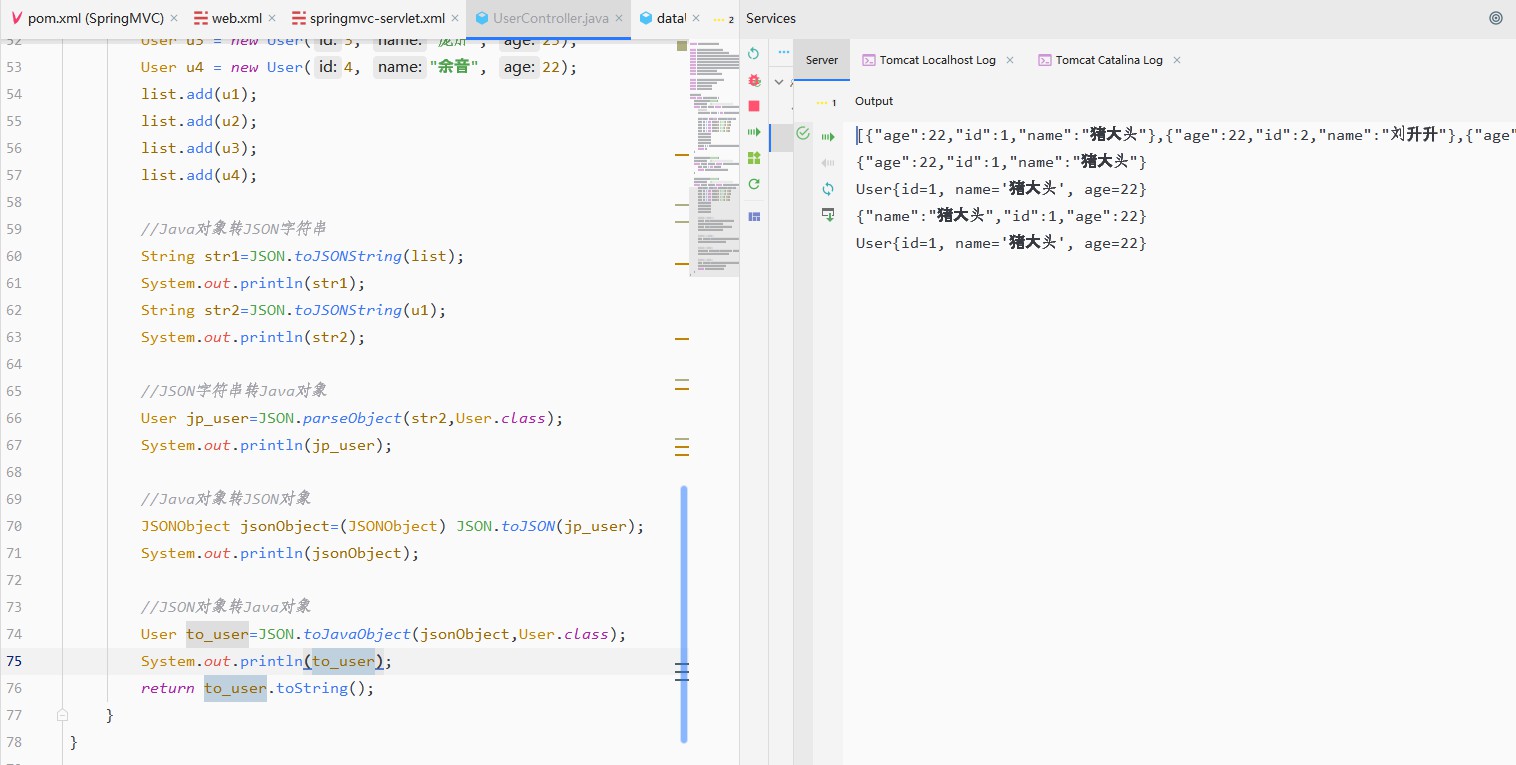Click the 'list.add(u4);' line
Viewport: 1516px width, 765px height.
[x=199, y=175]
